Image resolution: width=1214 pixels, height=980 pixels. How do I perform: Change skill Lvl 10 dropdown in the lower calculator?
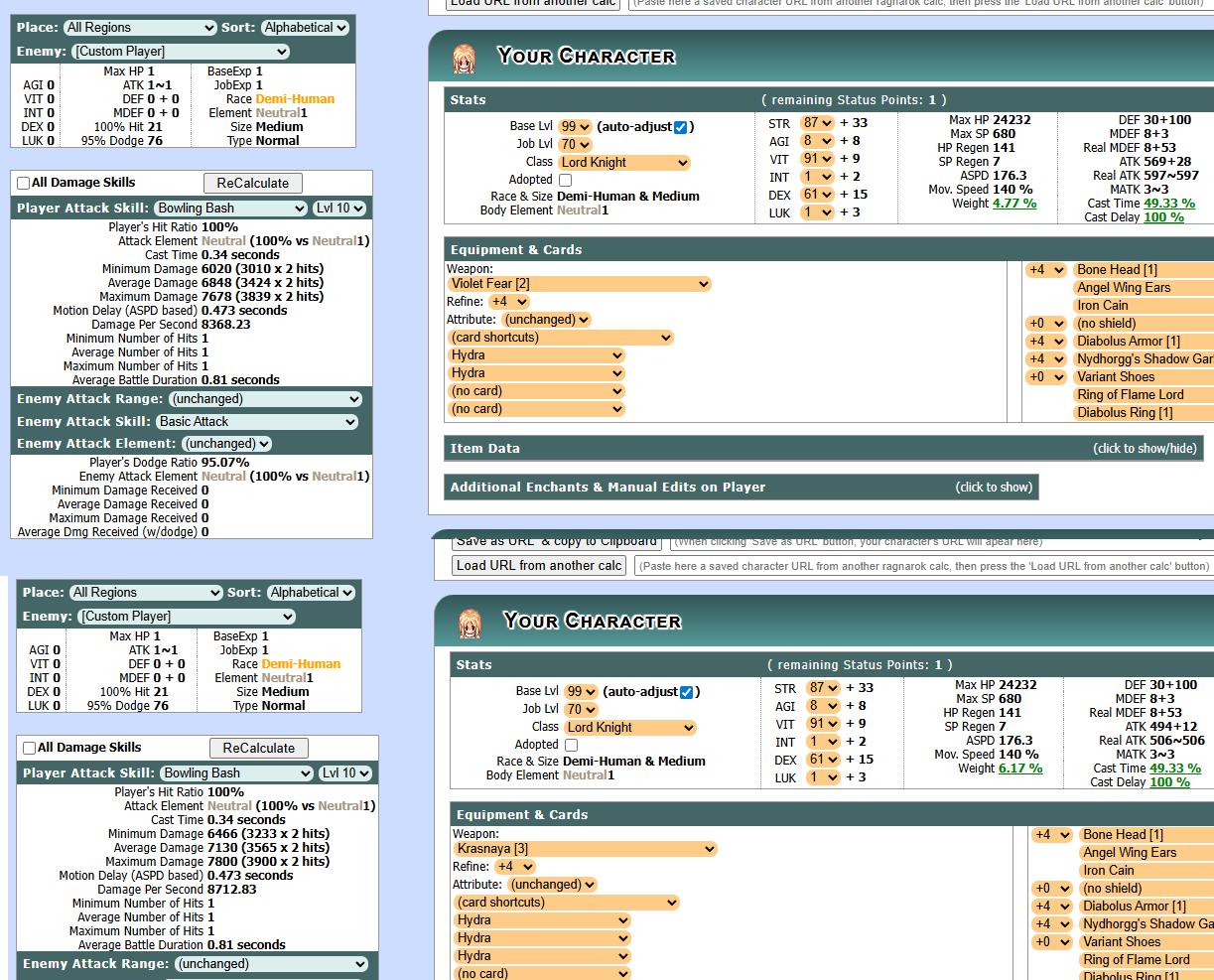pyautogui.click(x=345, y=773)
